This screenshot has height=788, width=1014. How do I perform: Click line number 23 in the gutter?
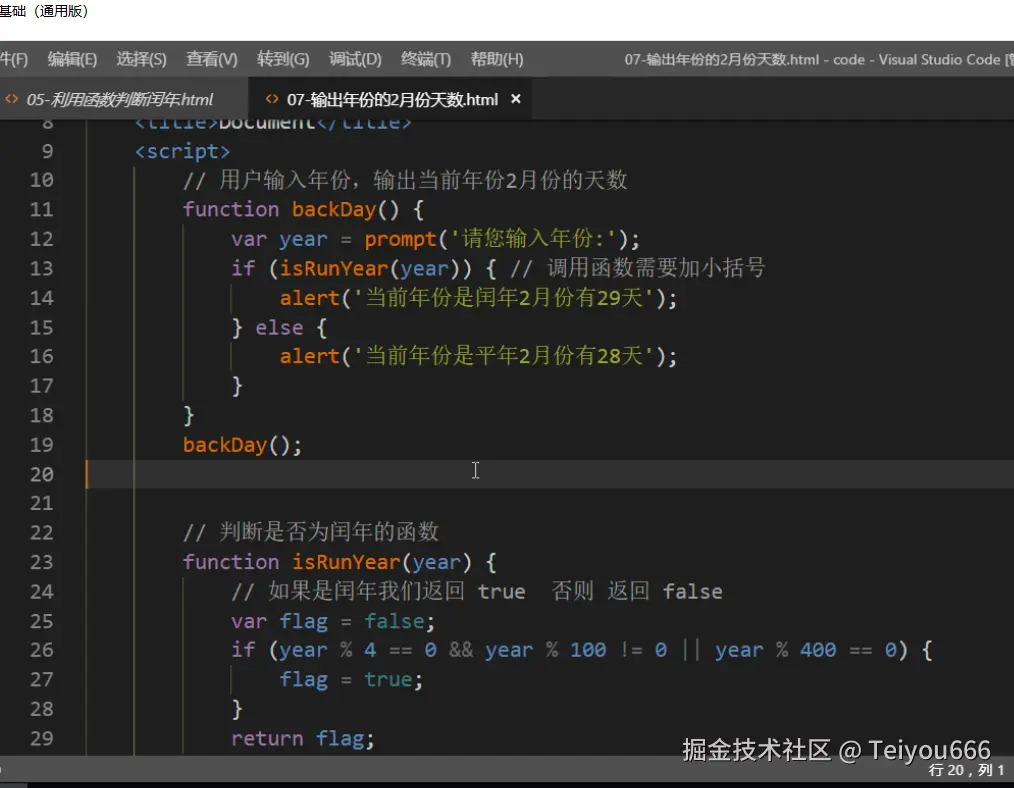click(x=41, y=562)
